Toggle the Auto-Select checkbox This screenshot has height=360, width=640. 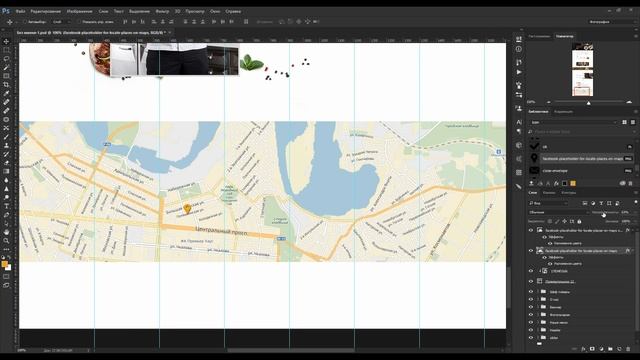[x=24, y=22]
